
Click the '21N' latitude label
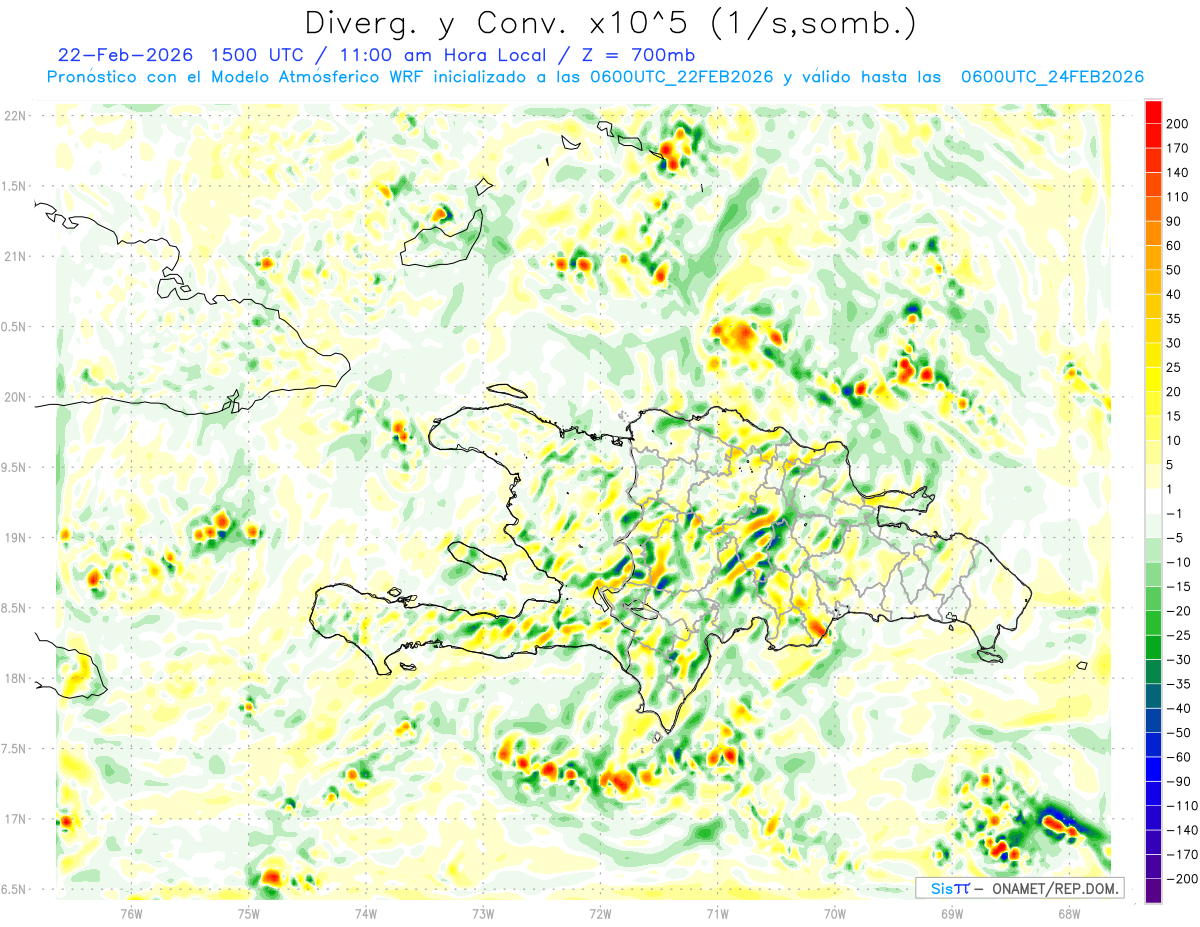(14, 257)
